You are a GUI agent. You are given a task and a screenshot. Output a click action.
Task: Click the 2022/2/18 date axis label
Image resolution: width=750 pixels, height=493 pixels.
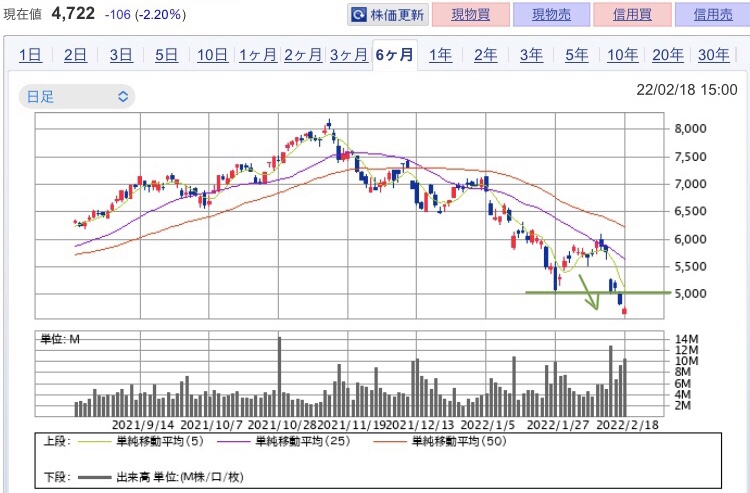click(628, 425)
